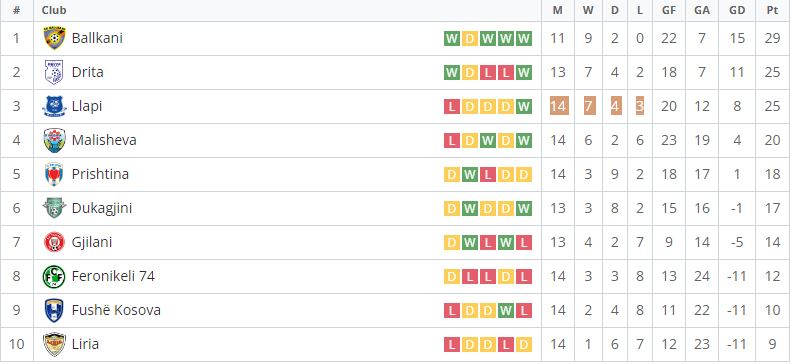Click Ballkani's yellow D form badge
This screenshot has height=364, width=792.
pyautogui.click(x=470, y=39)
